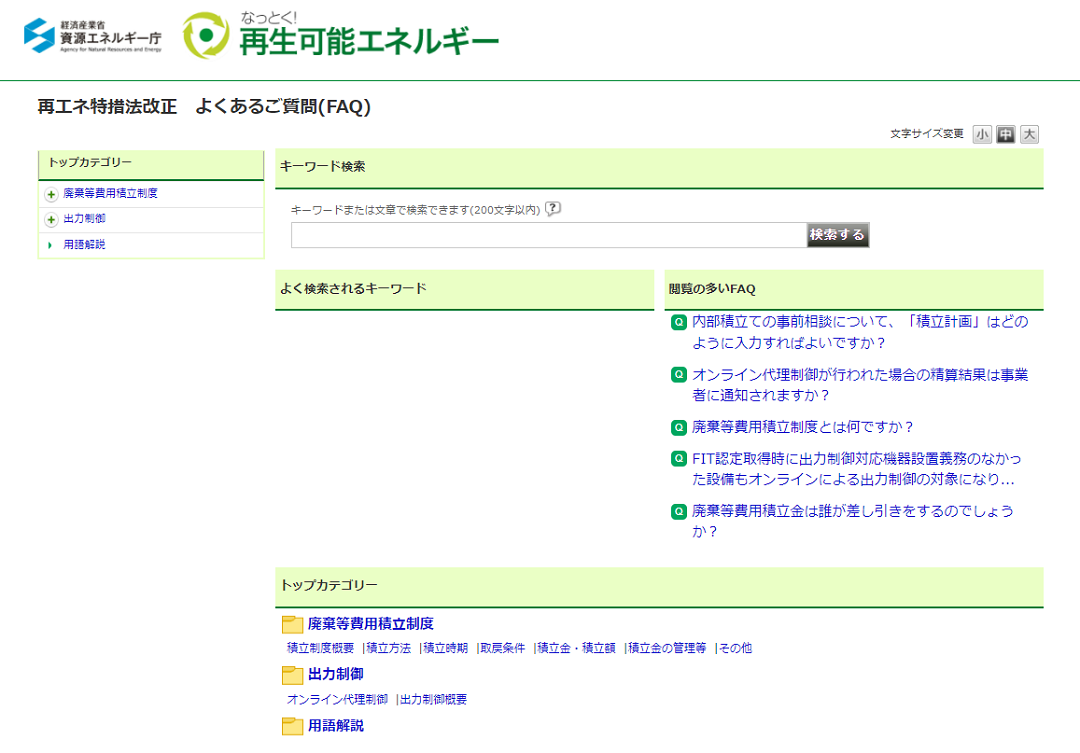Open the search help question-mark icon
This screenshot has width=1080, height=753.
pyautogui.click(x=552, y=209)
